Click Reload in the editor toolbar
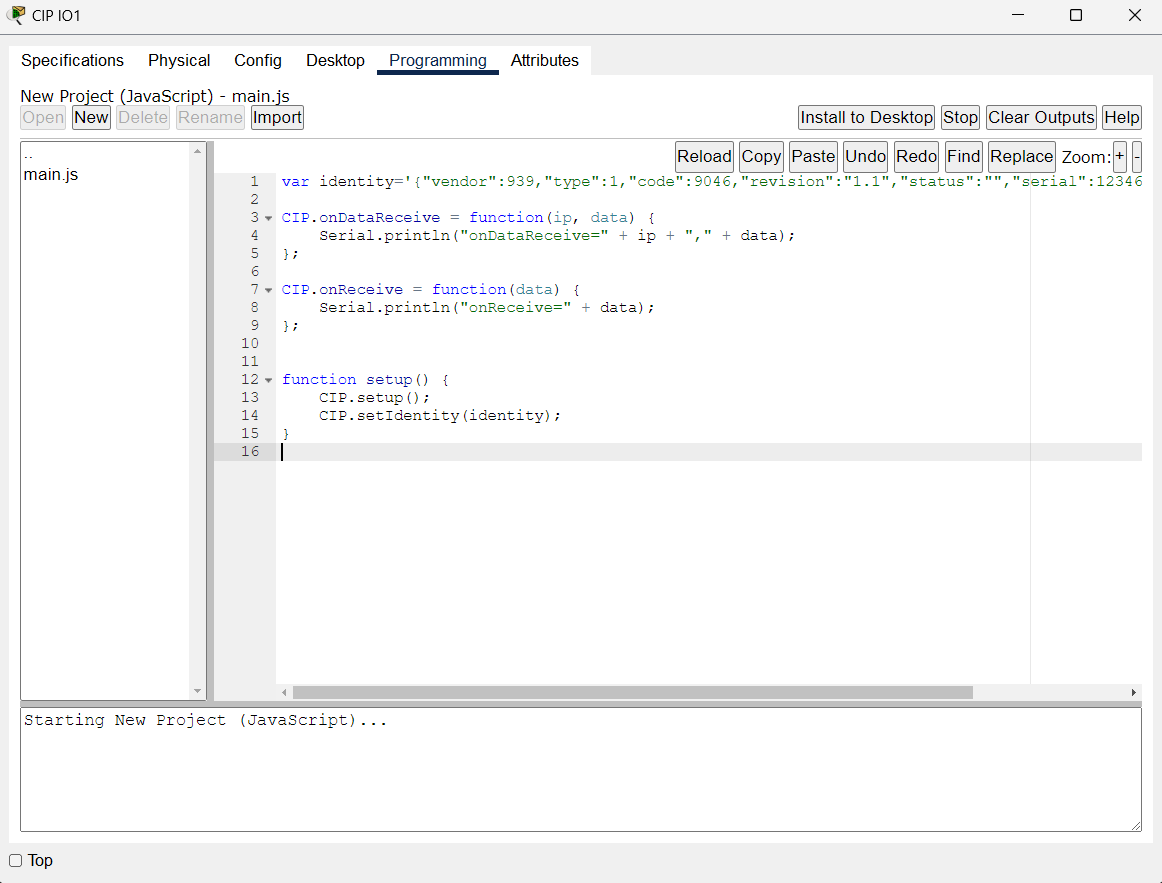Screen dimensions: 1162x883 click(x=704, y=156)
